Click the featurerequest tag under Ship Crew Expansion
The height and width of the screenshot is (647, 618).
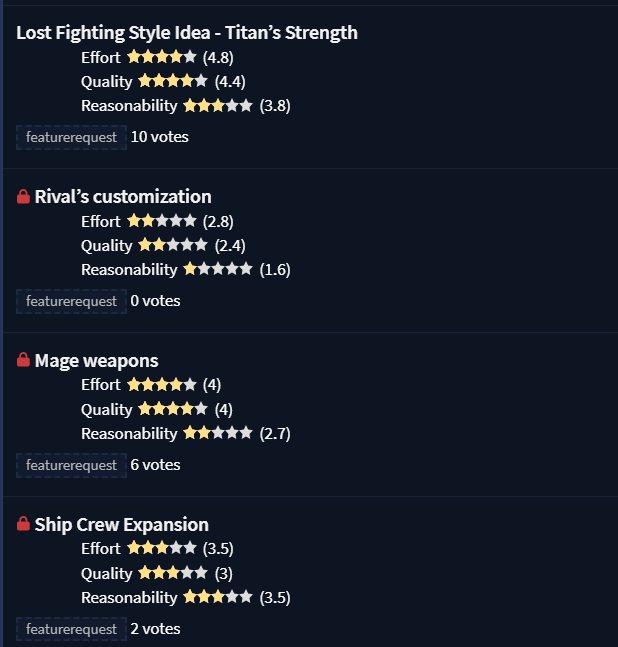pos(71,629)
